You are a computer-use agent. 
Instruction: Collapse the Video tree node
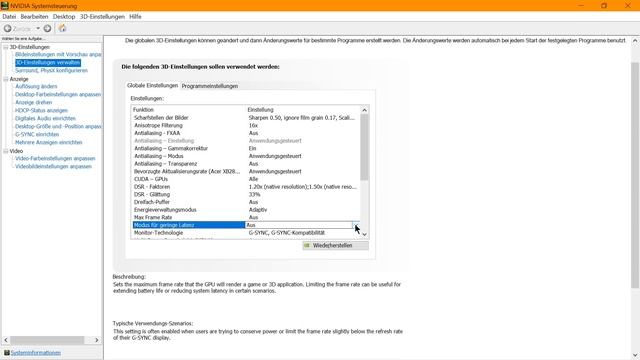tap(6, 151)
